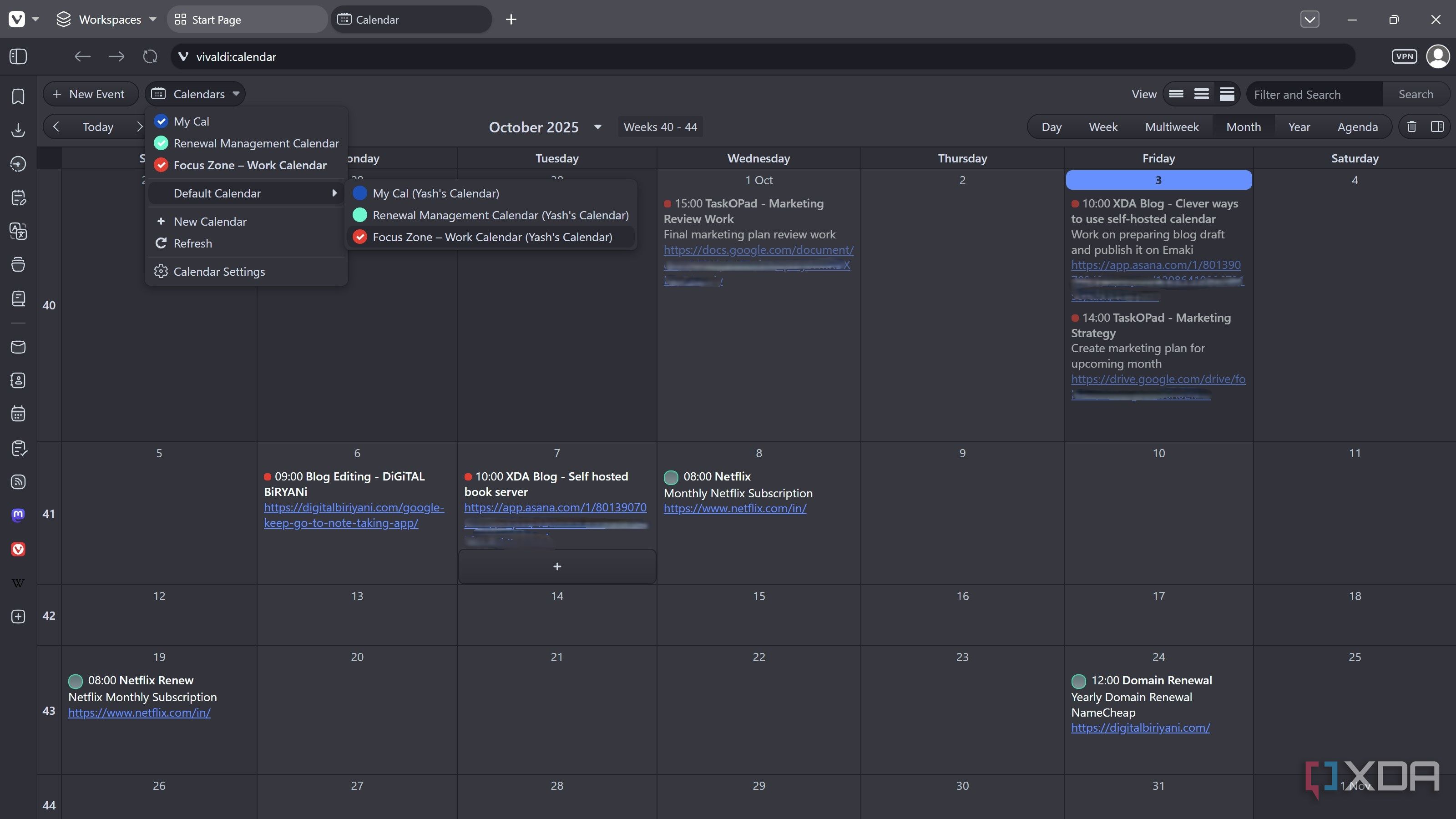This screenshot has width=1456, height=819.
Task: Click the New Event button
Action: (x=91, y=94)
